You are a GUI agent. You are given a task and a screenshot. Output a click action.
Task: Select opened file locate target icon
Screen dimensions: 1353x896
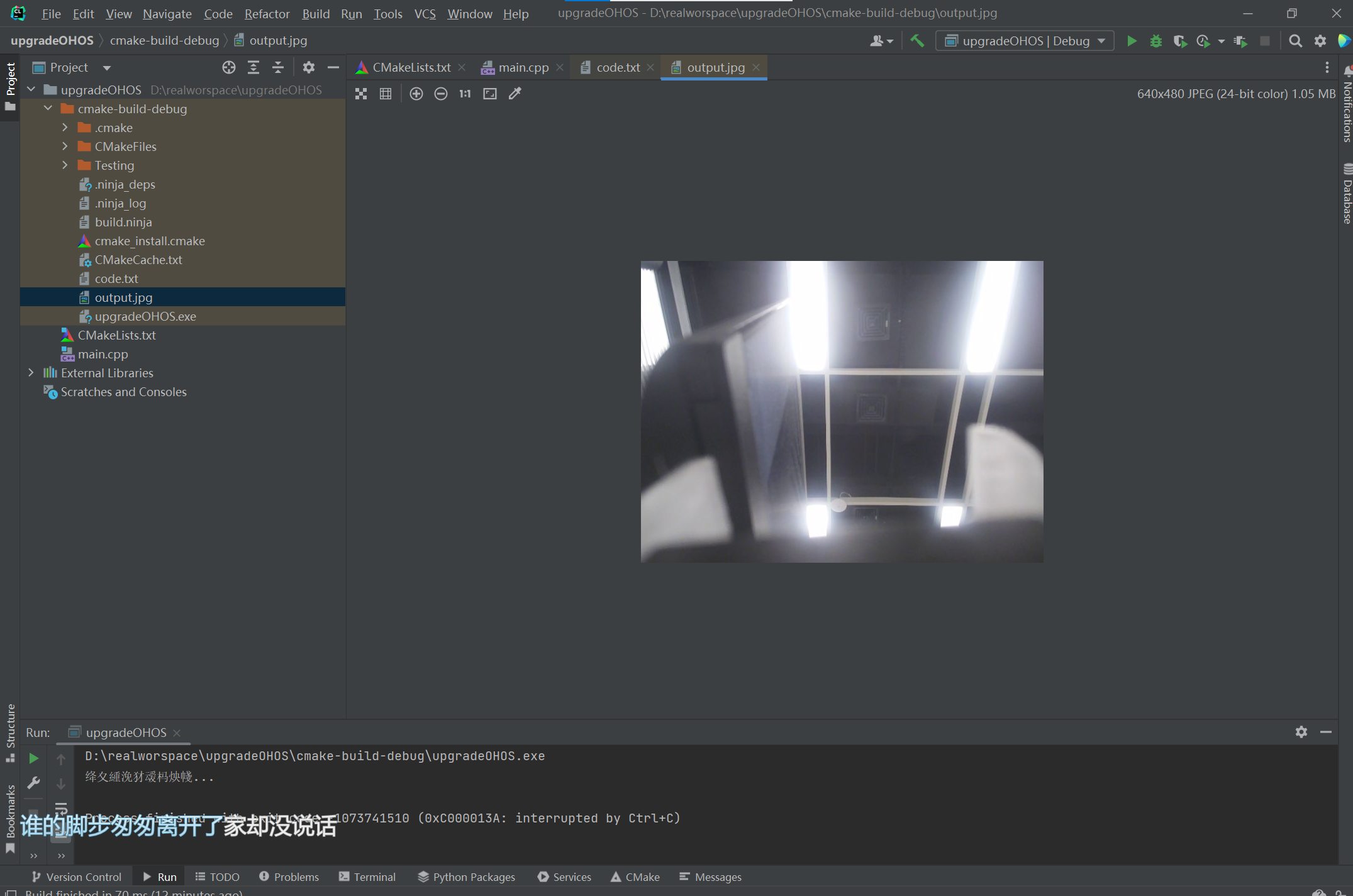(x=229, y=67)
